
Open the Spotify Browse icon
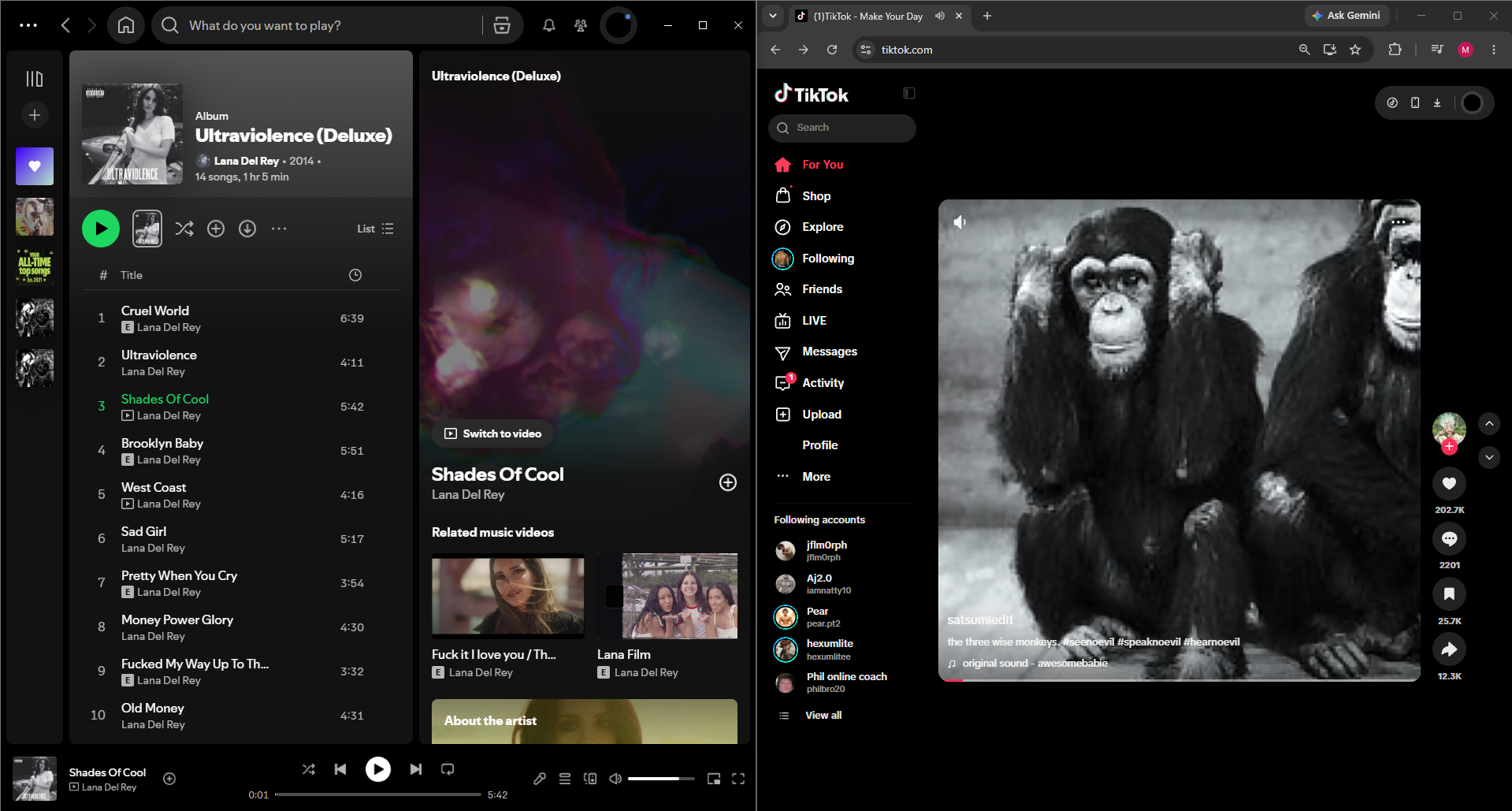tap(502, 25)
